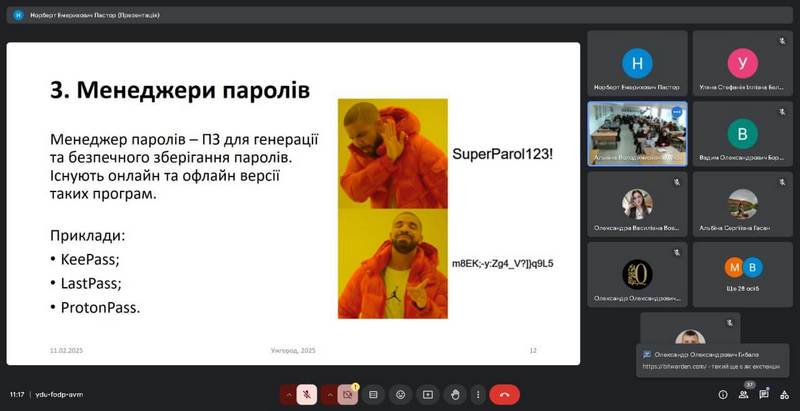Click the blue H avatar in presentation header
Screen dimensions: 800x411
pyautogui.click(x=18, y=15)
